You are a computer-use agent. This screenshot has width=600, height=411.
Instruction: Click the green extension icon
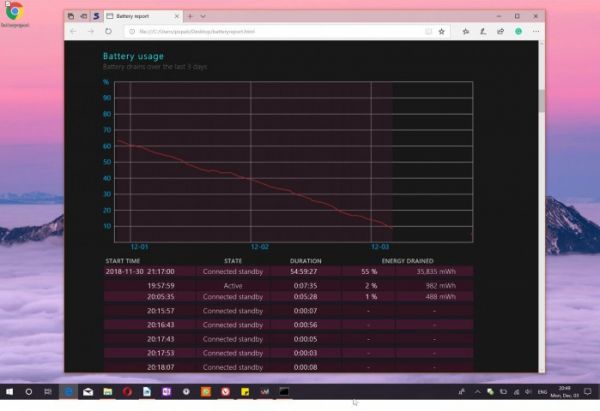(x=518, y=31)
